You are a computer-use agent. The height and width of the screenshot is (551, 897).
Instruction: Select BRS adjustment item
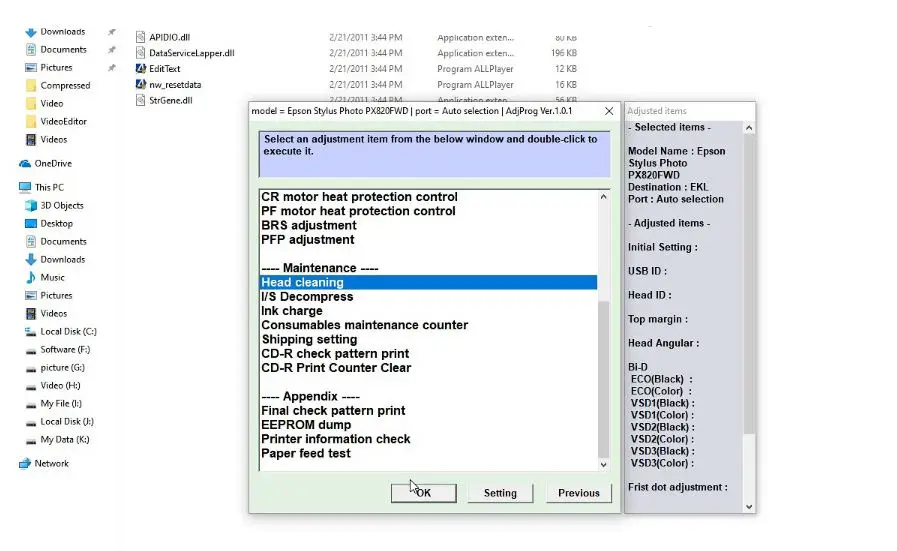coord(309,225)
